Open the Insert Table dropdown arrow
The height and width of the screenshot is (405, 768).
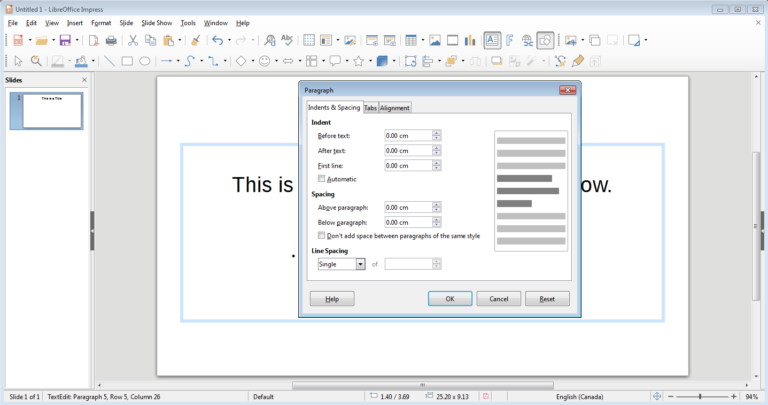tap(421, 41)
